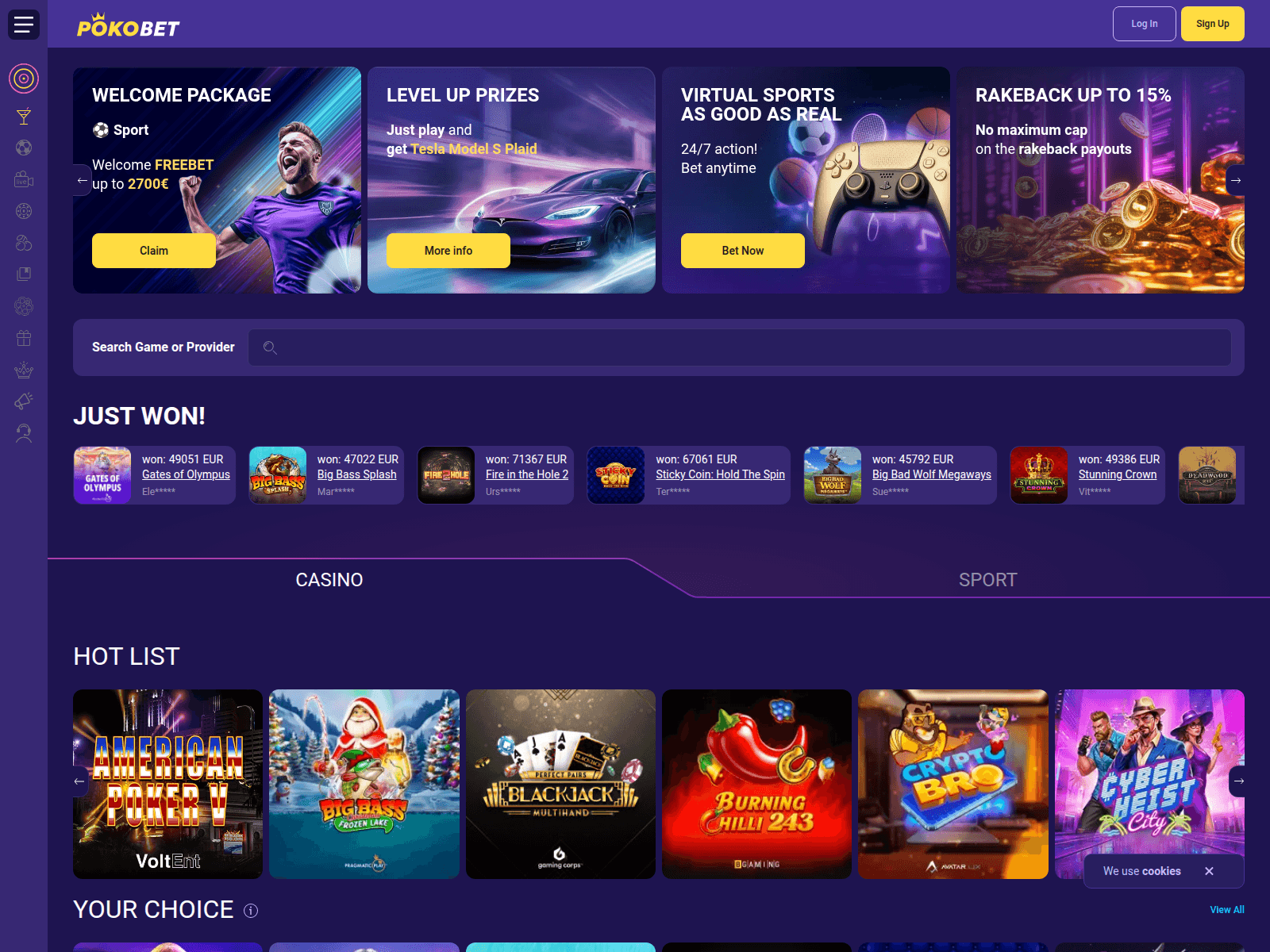Open the headset support icon
Image resolution: width=1270 pixels, height=952 pixels.
coord(24,433)
